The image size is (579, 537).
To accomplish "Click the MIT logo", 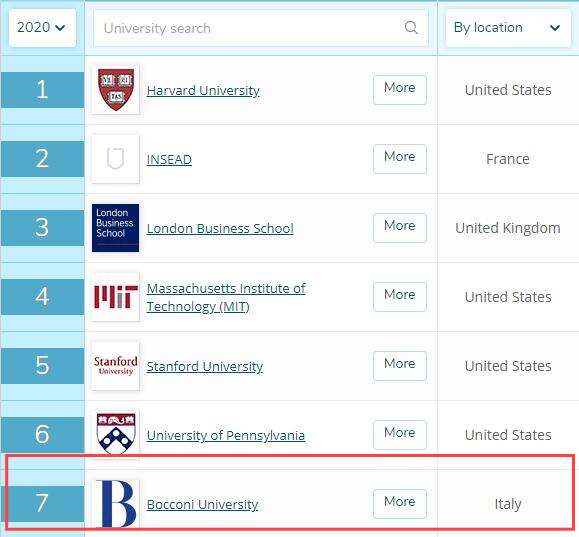I will [x=116, y=297].
